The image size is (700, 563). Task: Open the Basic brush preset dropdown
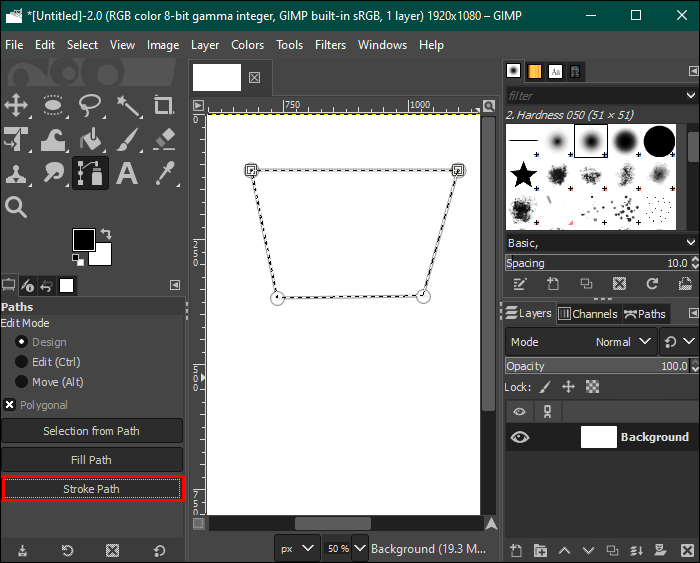point(601,243)
